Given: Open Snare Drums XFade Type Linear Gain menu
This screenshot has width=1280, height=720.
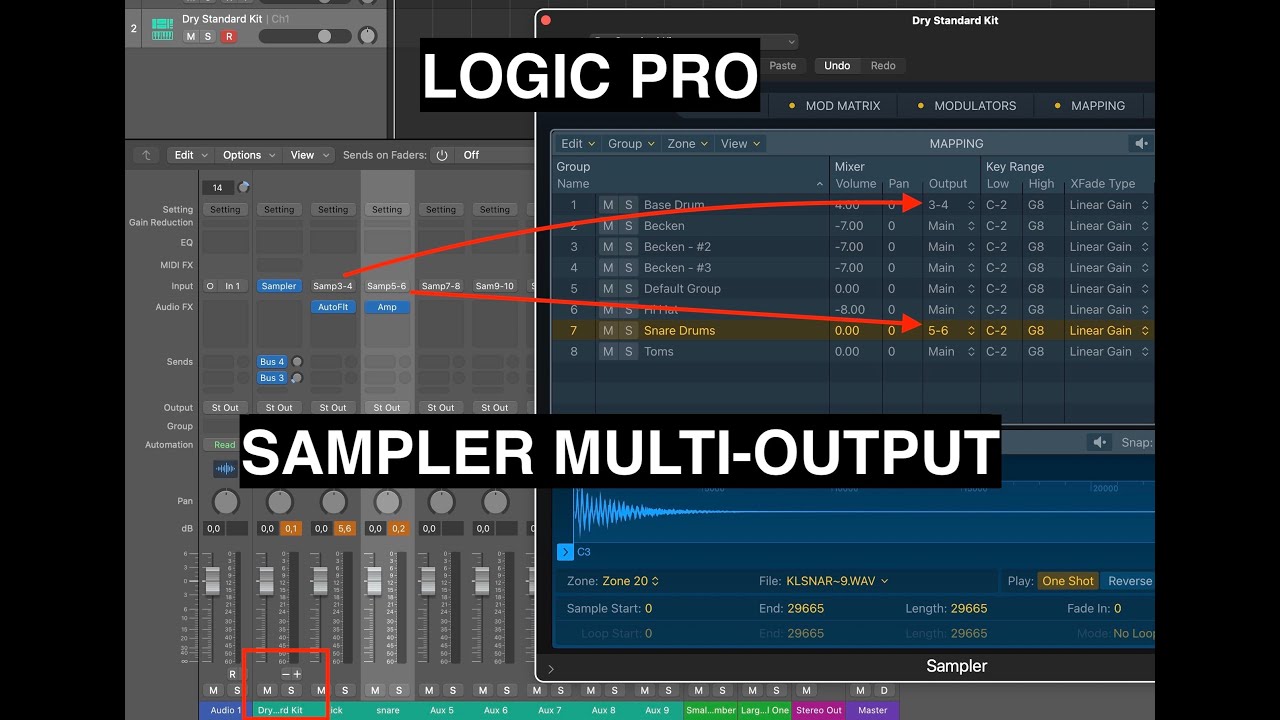Looking at the screenshot, I should [1109, 331].
